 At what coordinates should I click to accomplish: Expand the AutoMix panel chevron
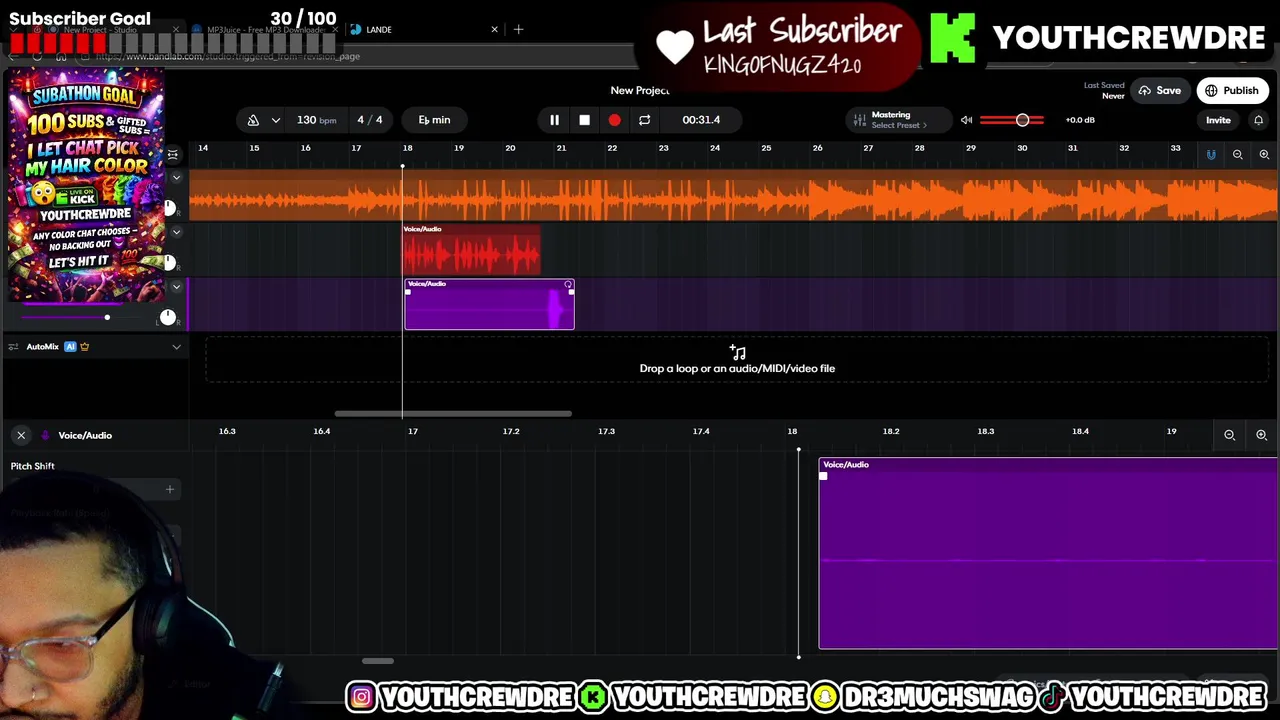(x=176, y=347)
